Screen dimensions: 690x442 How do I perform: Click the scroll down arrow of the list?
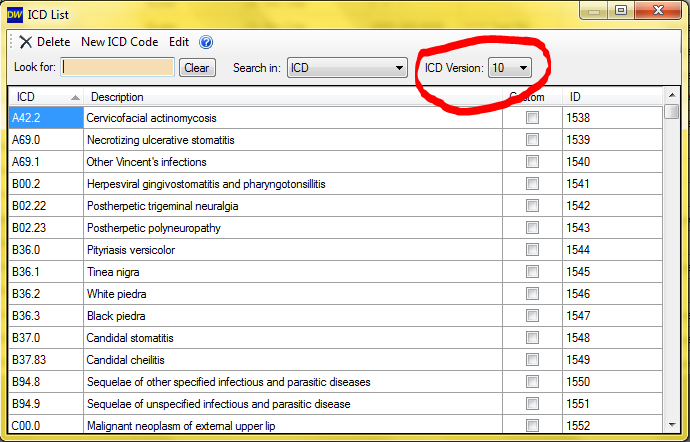672,425
